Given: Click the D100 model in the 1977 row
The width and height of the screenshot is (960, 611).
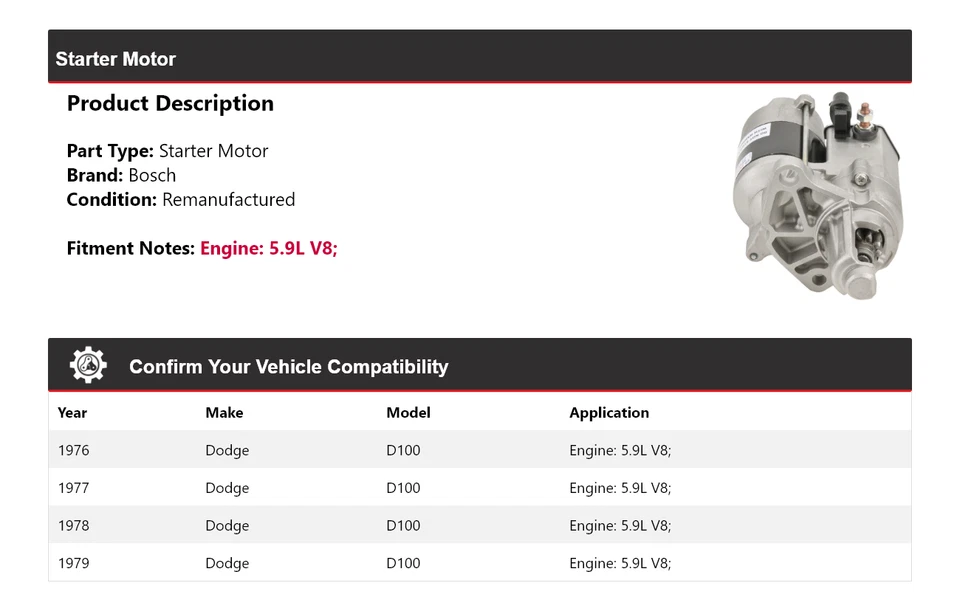Looking at the screenshot, I should (x=403, y=488).
